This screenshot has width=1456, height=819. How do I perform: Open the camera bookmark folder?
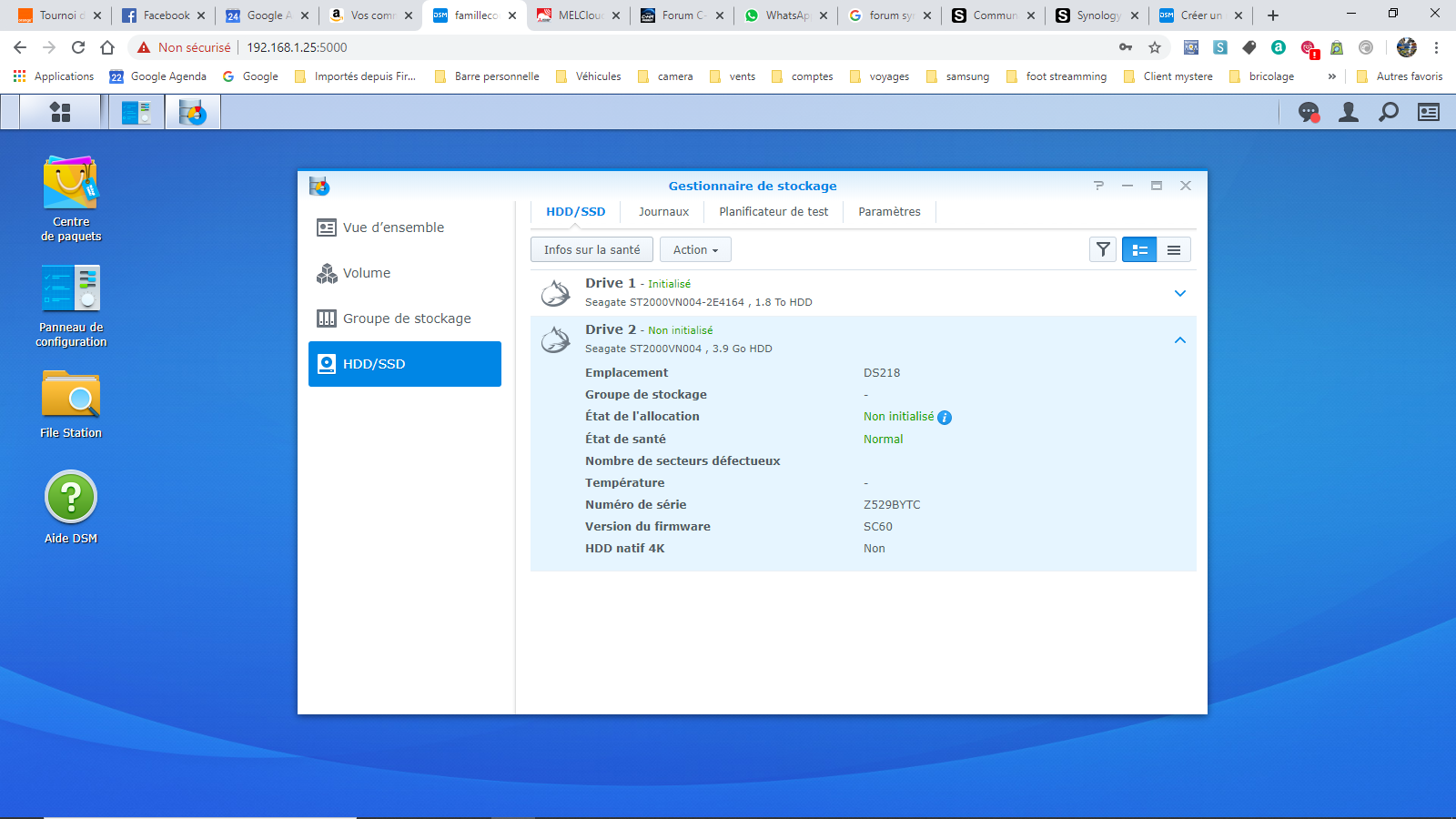click(x=666, y=76)
